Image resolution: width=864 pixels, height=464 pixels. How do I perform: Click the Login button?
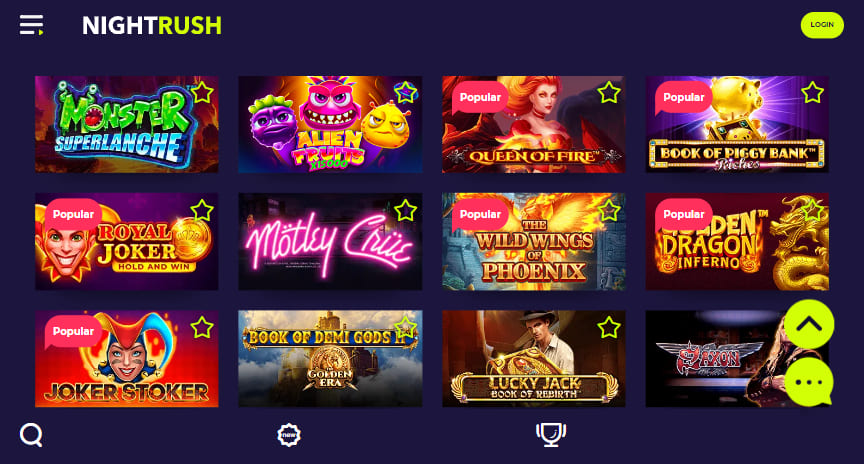[822, 25]
